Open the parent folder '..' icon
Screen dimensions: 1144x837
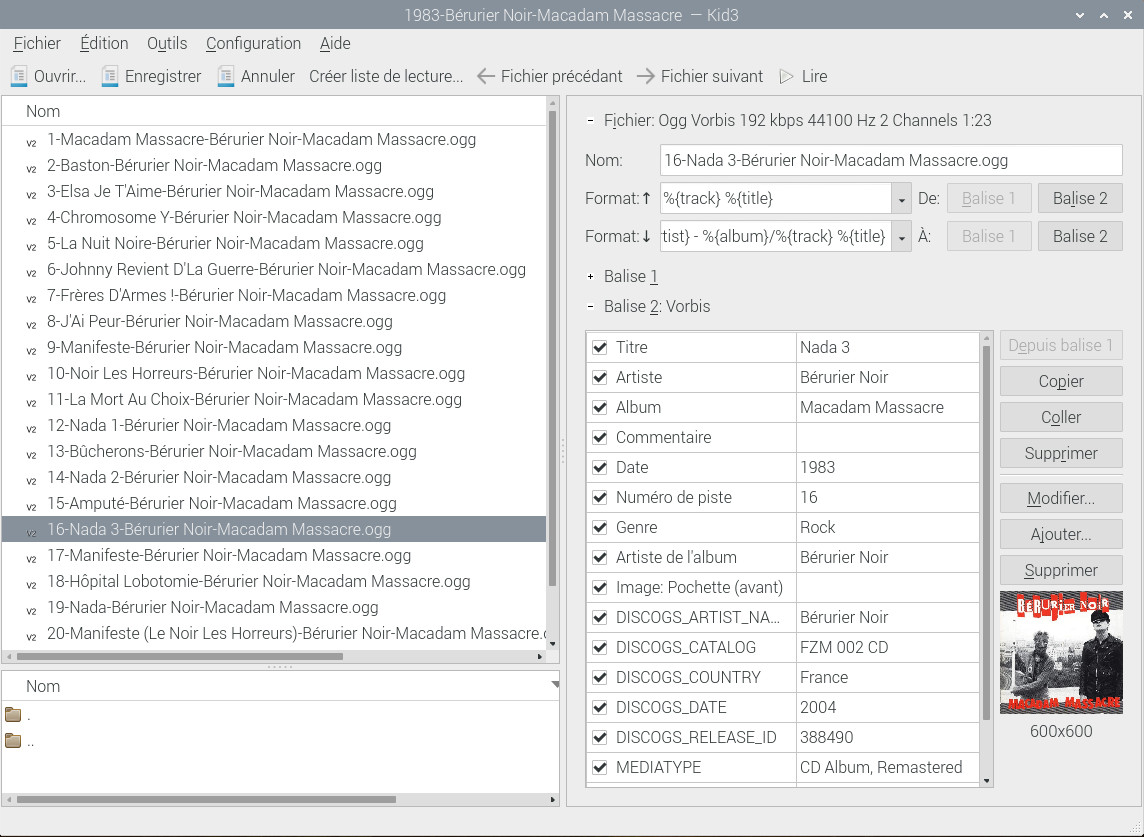click(x=13, y=741)
